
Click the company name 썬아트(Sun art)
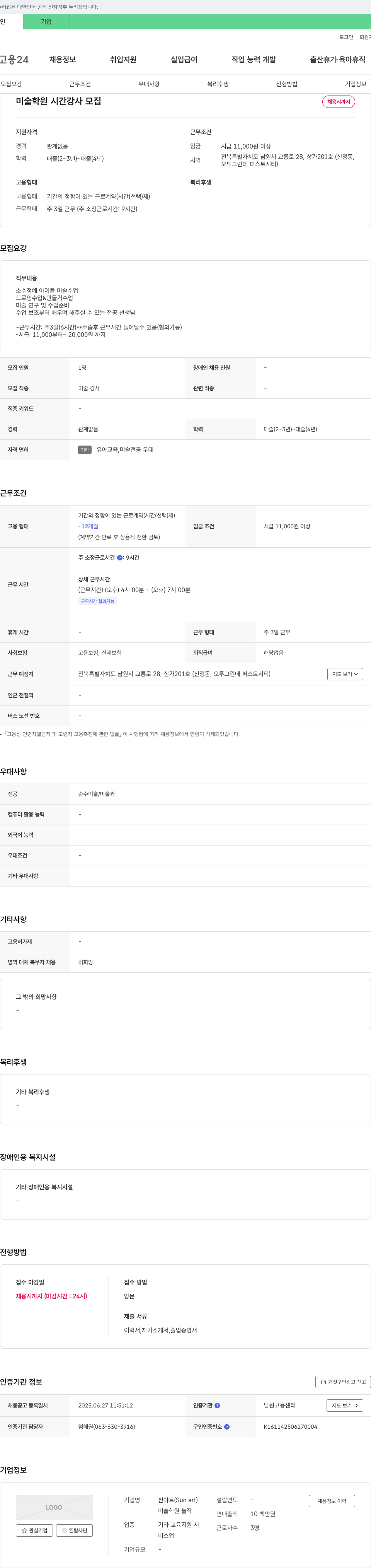(178, 1500)
